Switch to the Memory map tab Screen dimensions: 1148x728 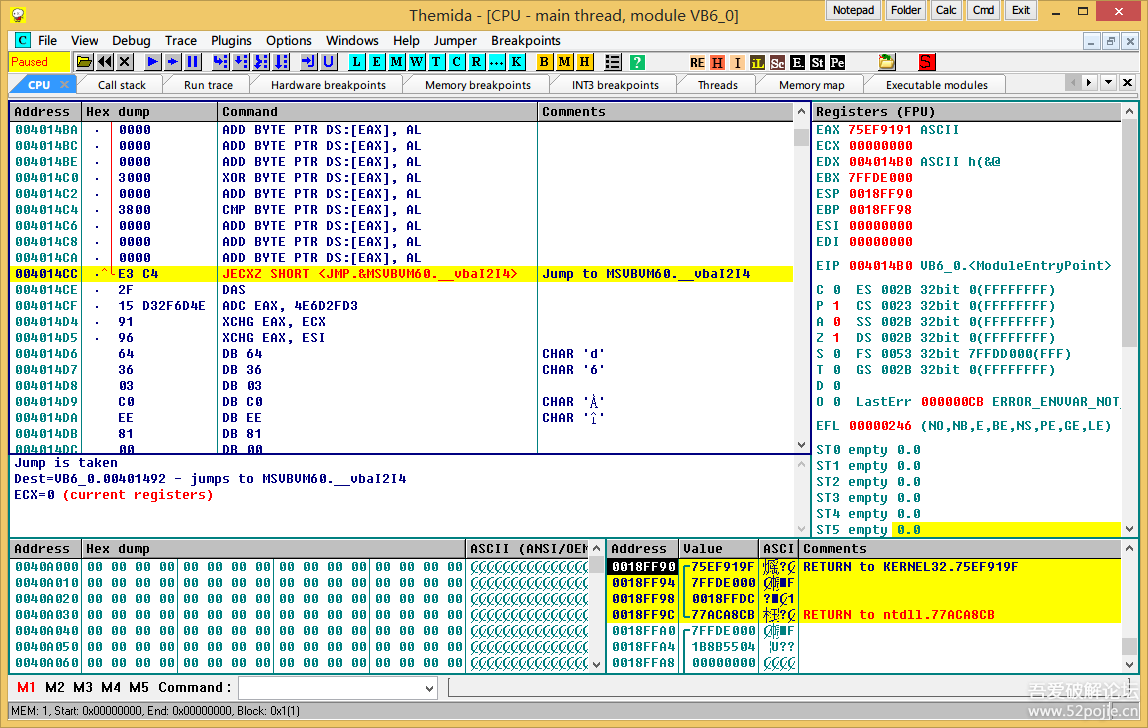click(811, 85)
